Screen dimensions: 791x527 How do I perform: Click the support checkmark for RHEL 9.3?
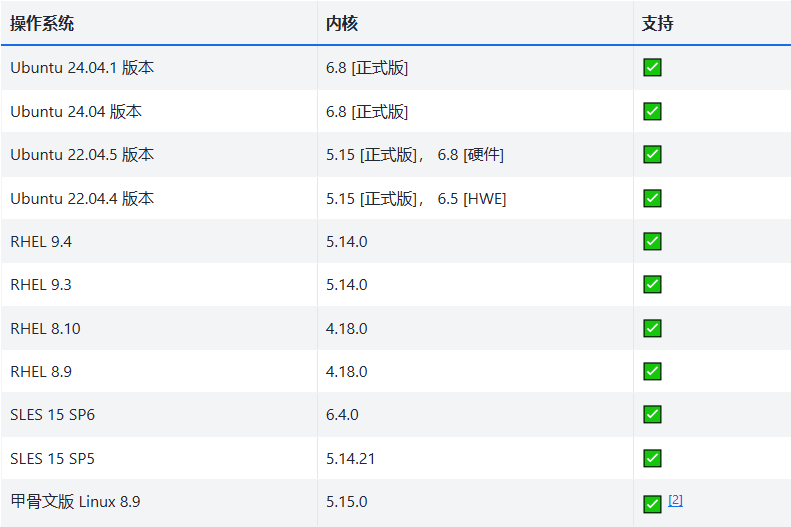coord(652,284)
